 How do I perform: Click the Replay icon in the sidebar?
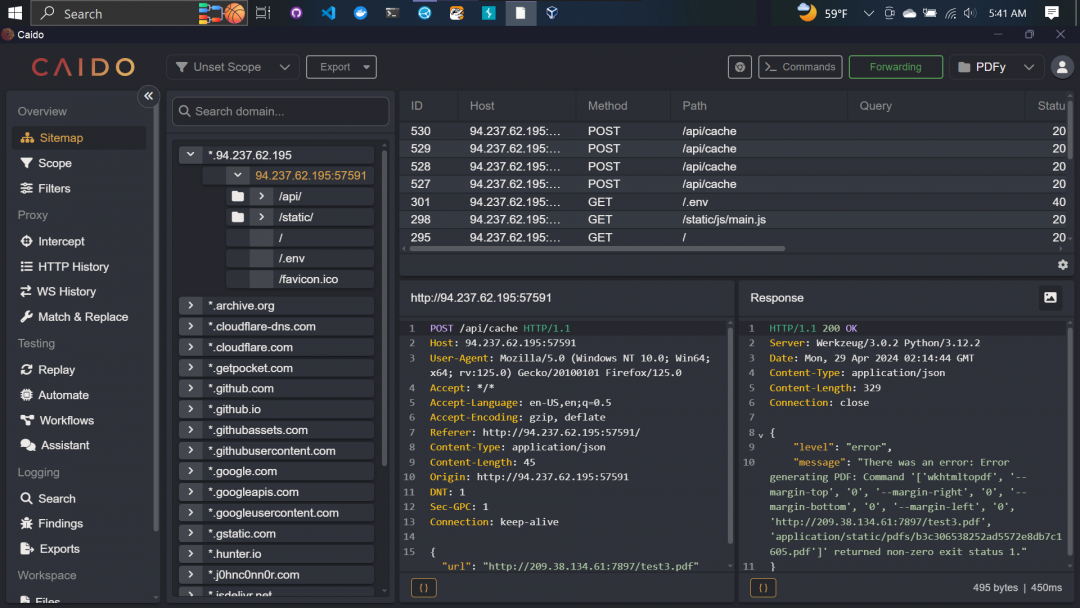pyautogui.click(x=26, y=370)
